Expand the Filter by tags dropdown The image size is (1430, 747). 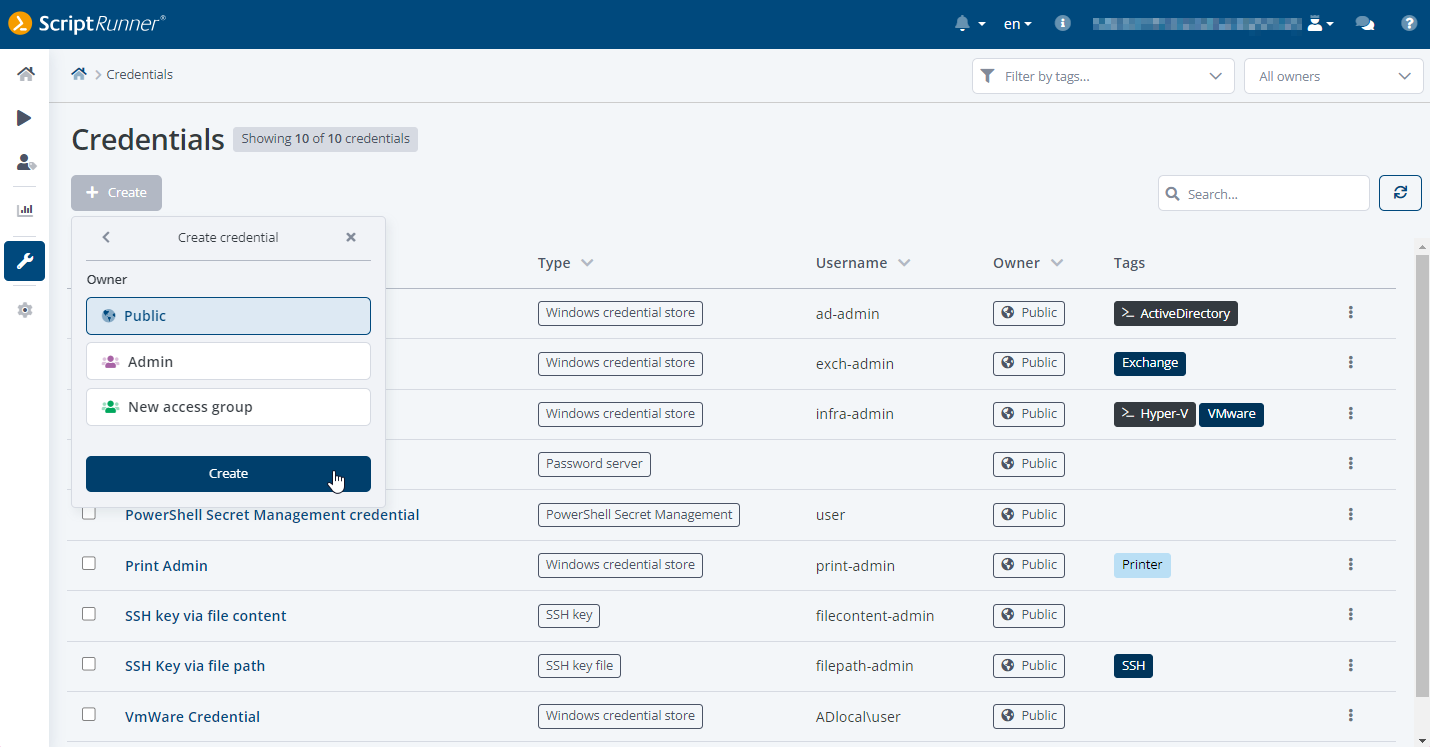[x=1103, y=76]
